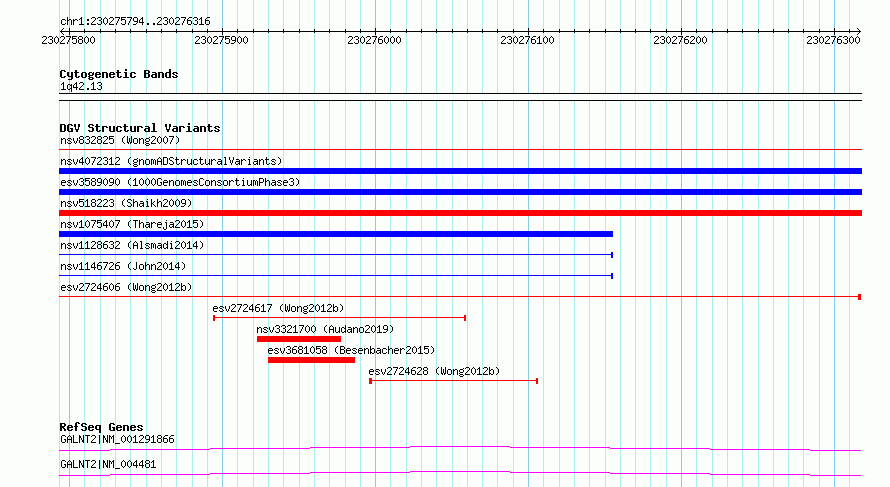Click the blue bar for esv3589090
Image resolution: width=890 pixels, height=487 pixels.
[460, 192]
